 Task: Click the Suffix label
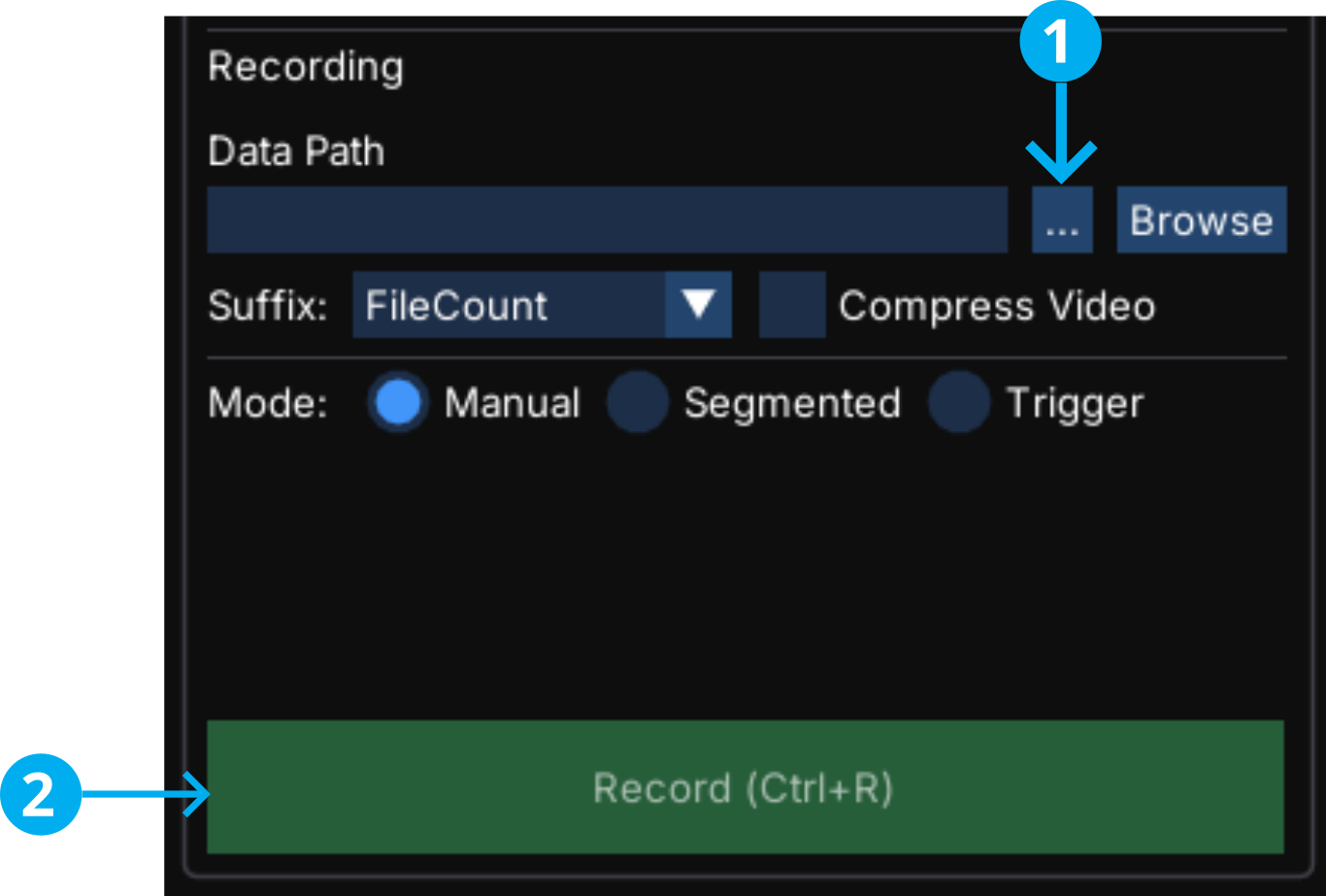tap(267, 306)
